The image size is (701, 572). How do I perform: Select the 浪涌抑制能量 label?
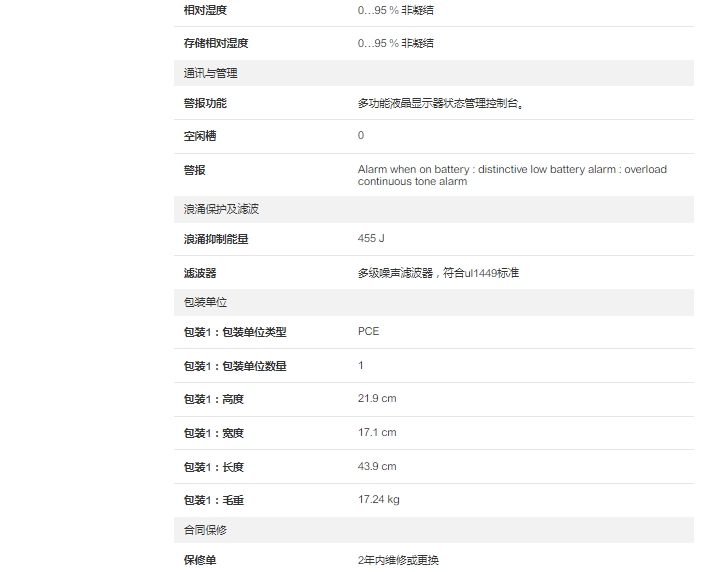point(215,240)
